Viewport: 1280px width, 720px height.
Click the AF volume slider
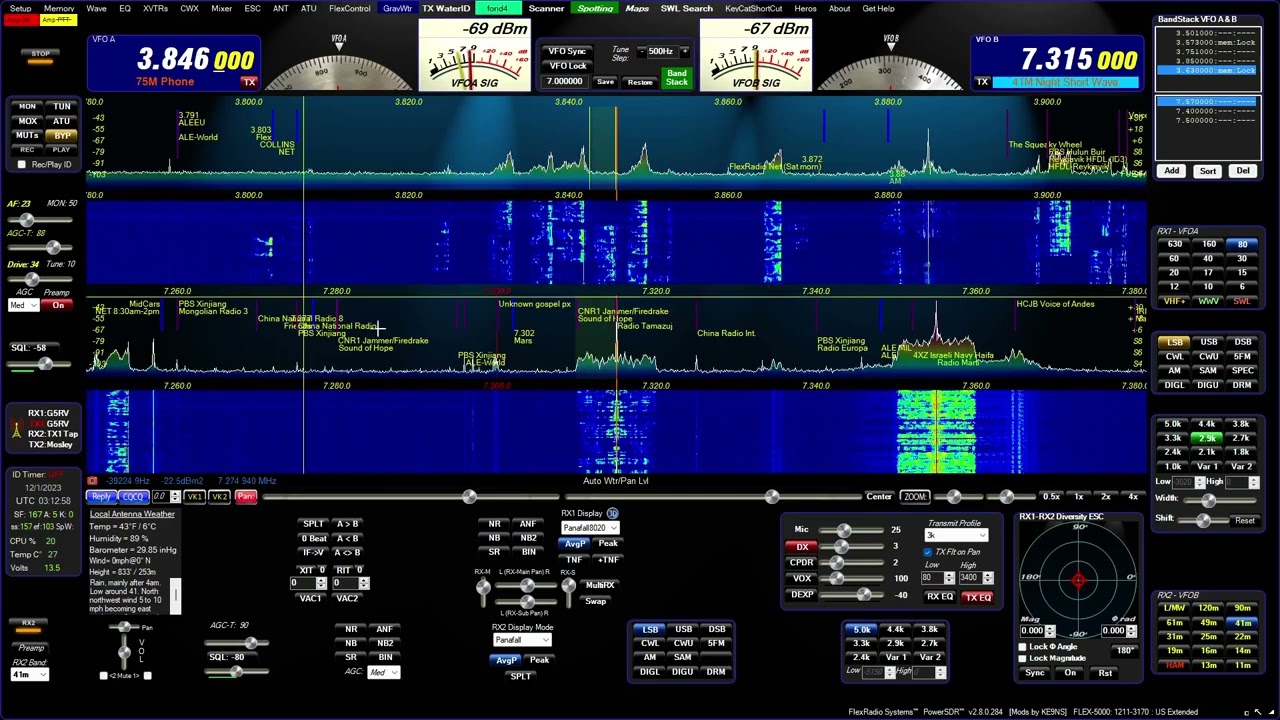(40, 221)
